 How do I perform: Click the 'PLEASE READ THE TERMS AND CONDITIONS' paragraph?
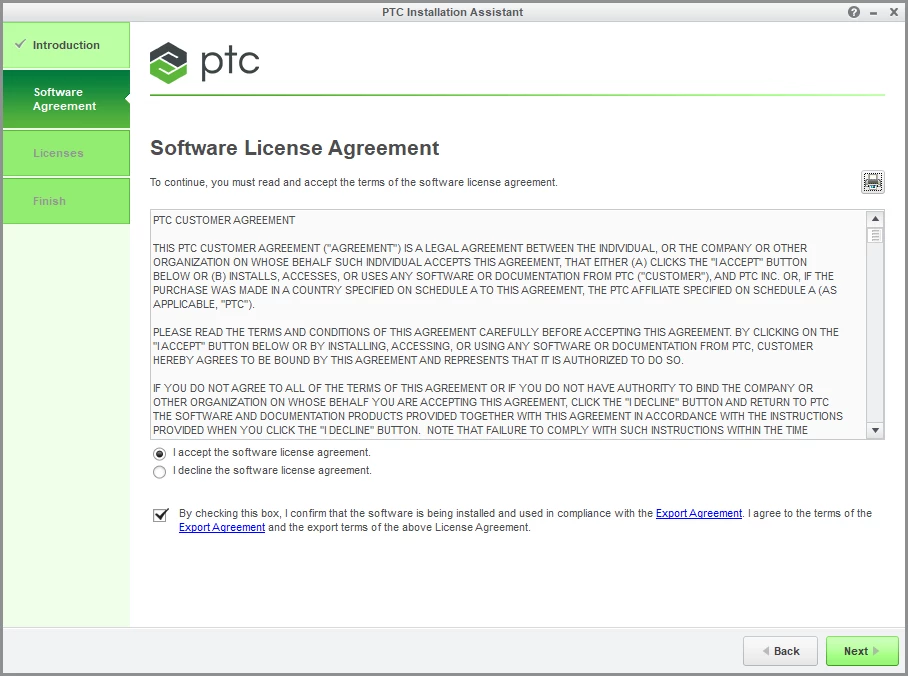[x=496, y=346]
